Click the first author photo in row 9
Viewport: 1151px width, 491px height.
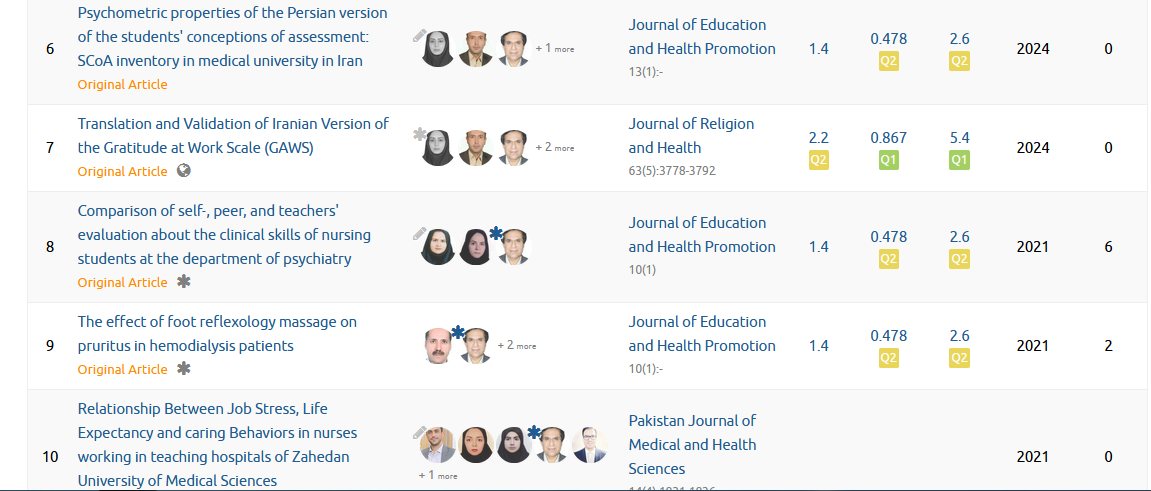pos(439,346)
